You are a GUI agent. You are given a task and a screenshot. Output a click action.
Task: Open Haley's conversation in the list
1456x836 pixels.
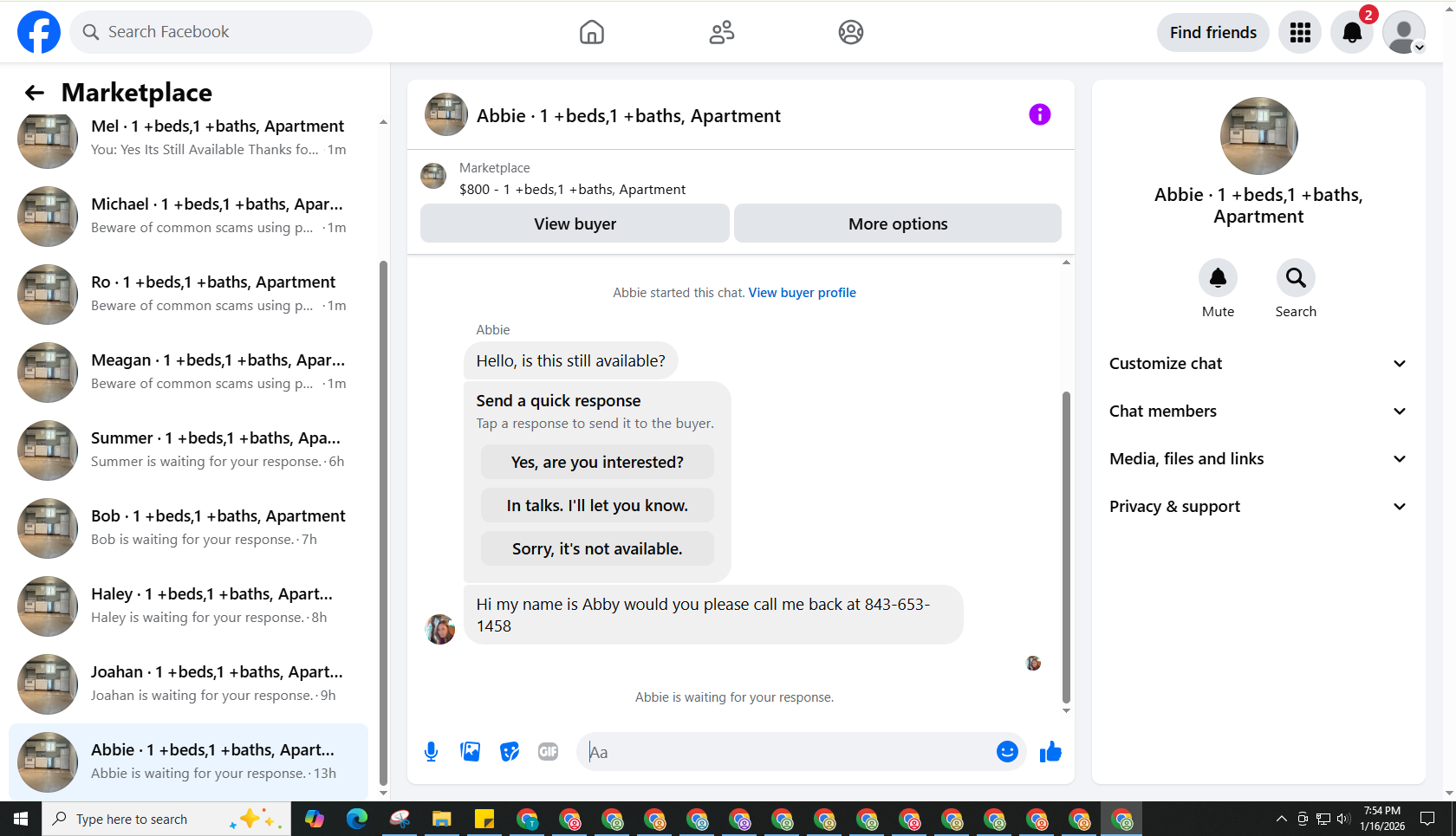pyautogui.click(x=188, y=606)
